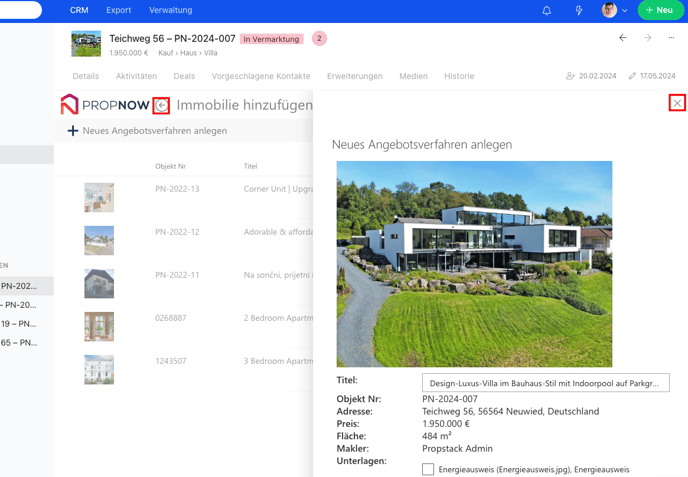The height and width of the screenshot is (477, 688).
Task: Open the Export menu
Action: (118, 11)
